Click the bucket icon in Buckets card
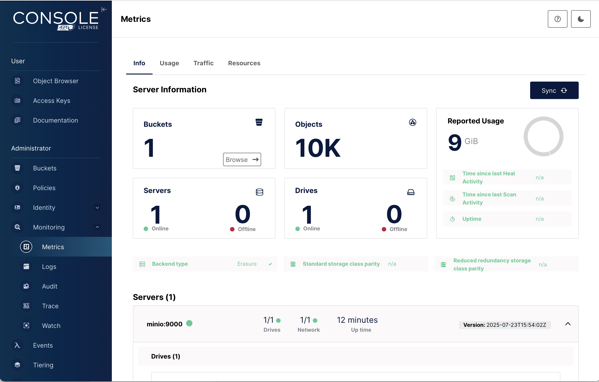 pos(259,122)
